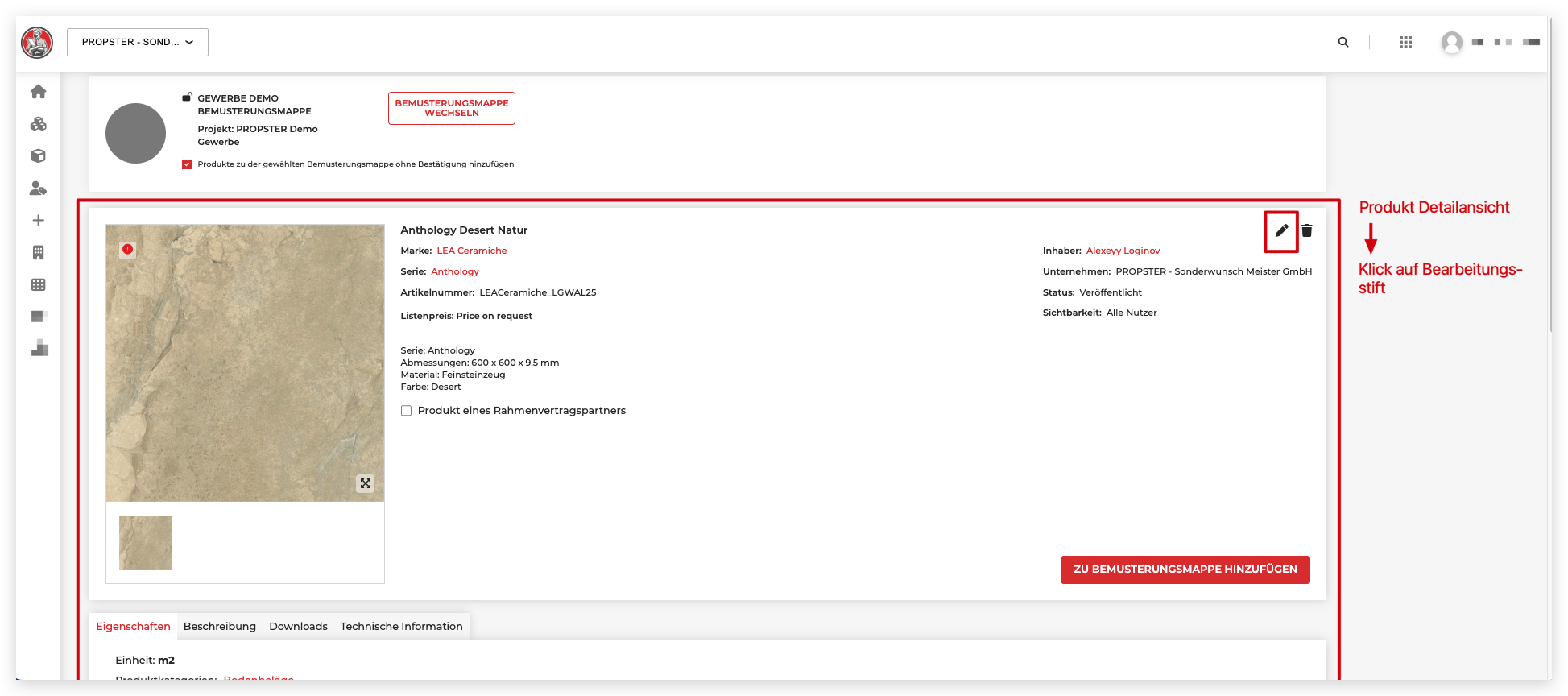Open the user avatar account menu
1568x696 pixels.
coord(1451,42)
